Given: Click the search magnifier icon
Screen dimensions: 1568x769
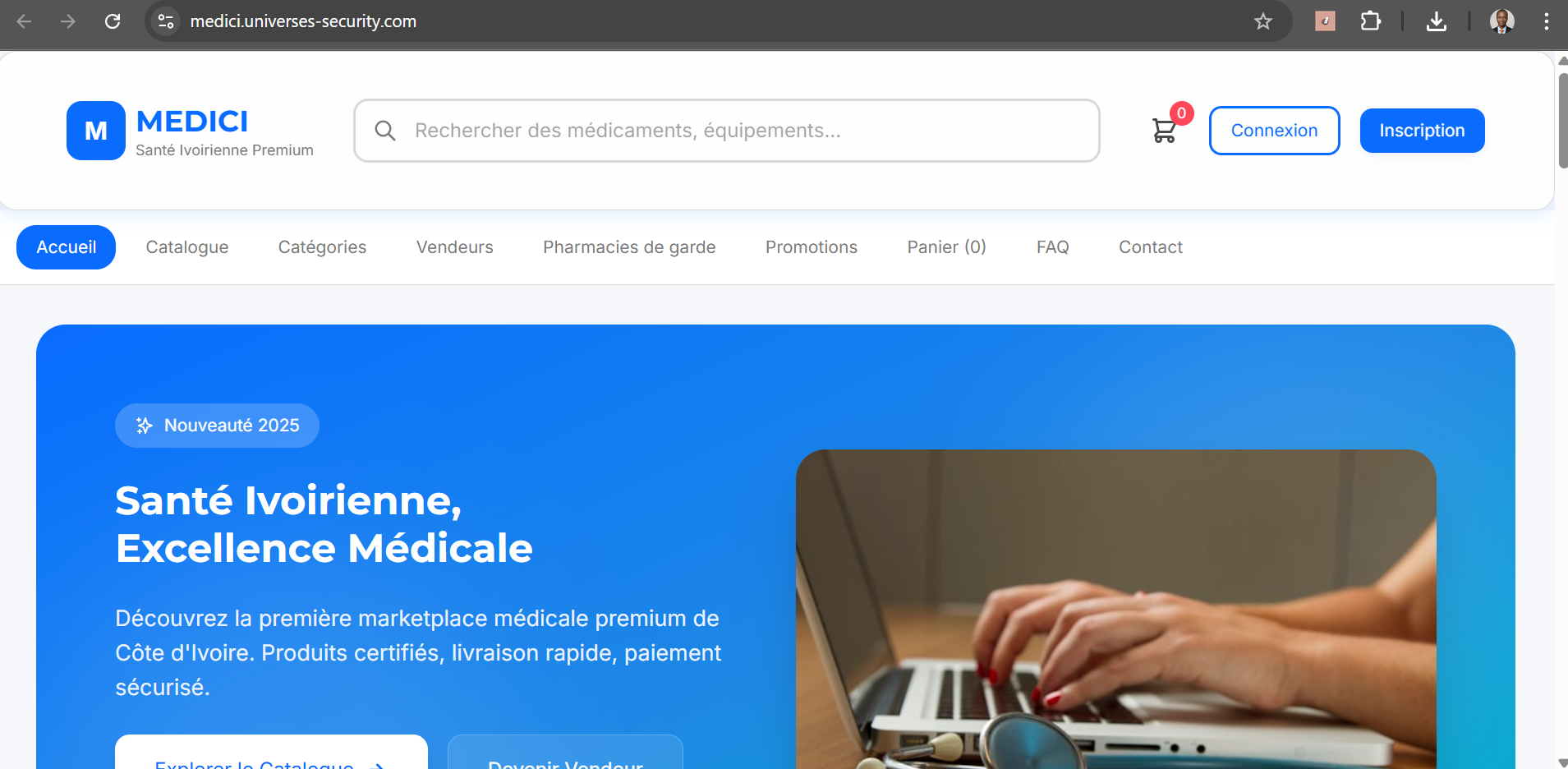Looking at the screenshot, I should click(385, 131).
